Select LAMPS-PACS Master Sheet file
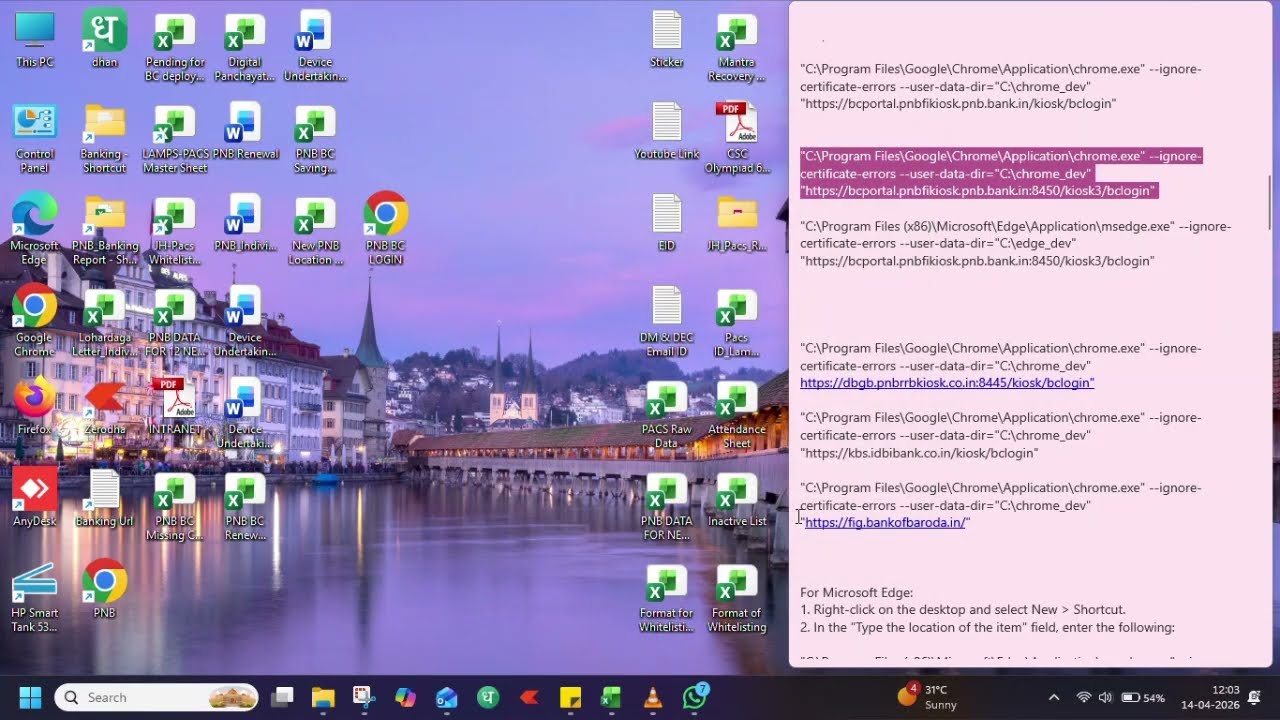Screen dimensions: 1280x720 coord(174,138)
